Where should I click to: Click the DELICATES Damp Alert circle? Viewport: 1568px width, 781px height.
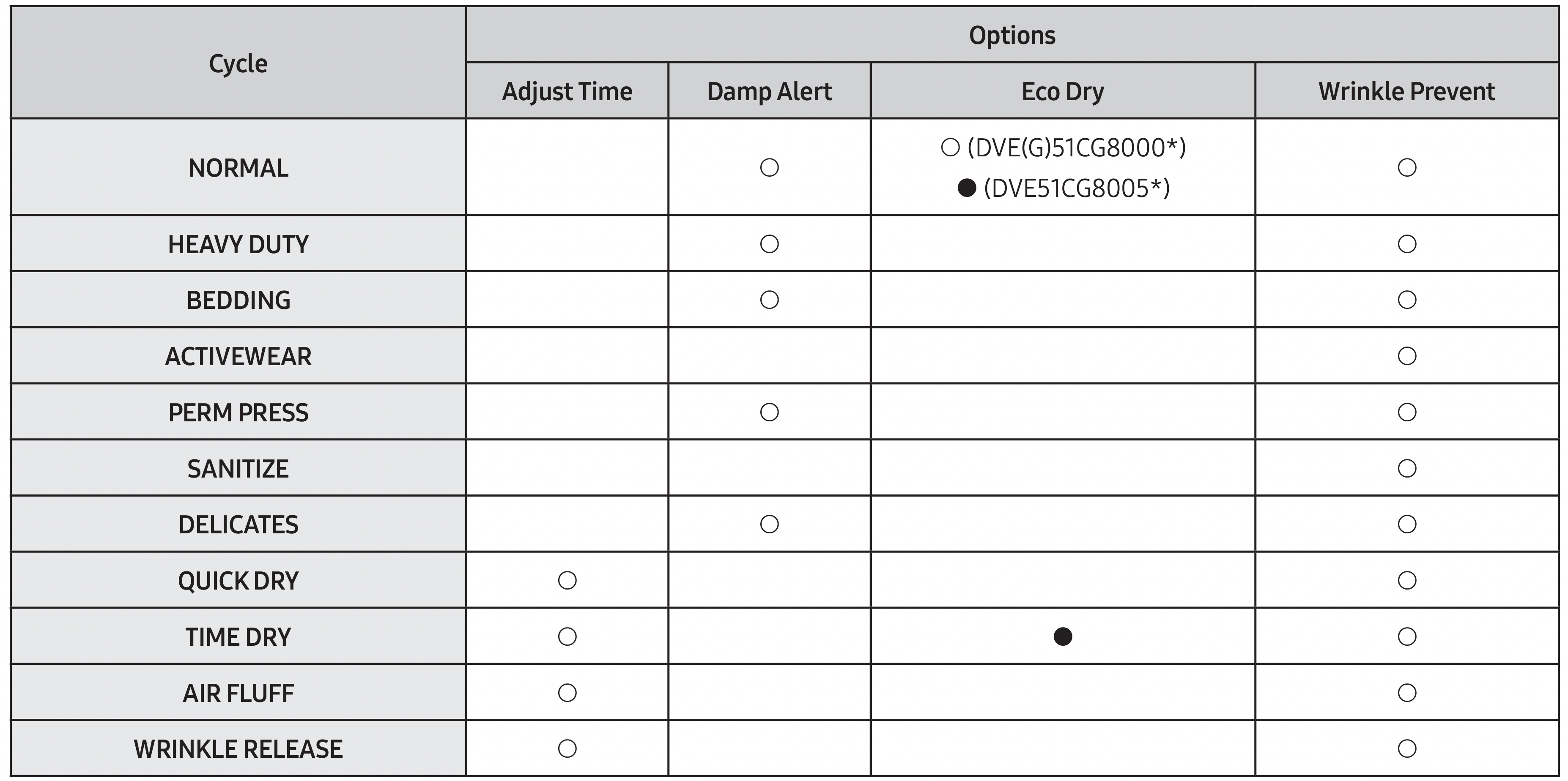(769, 524)
